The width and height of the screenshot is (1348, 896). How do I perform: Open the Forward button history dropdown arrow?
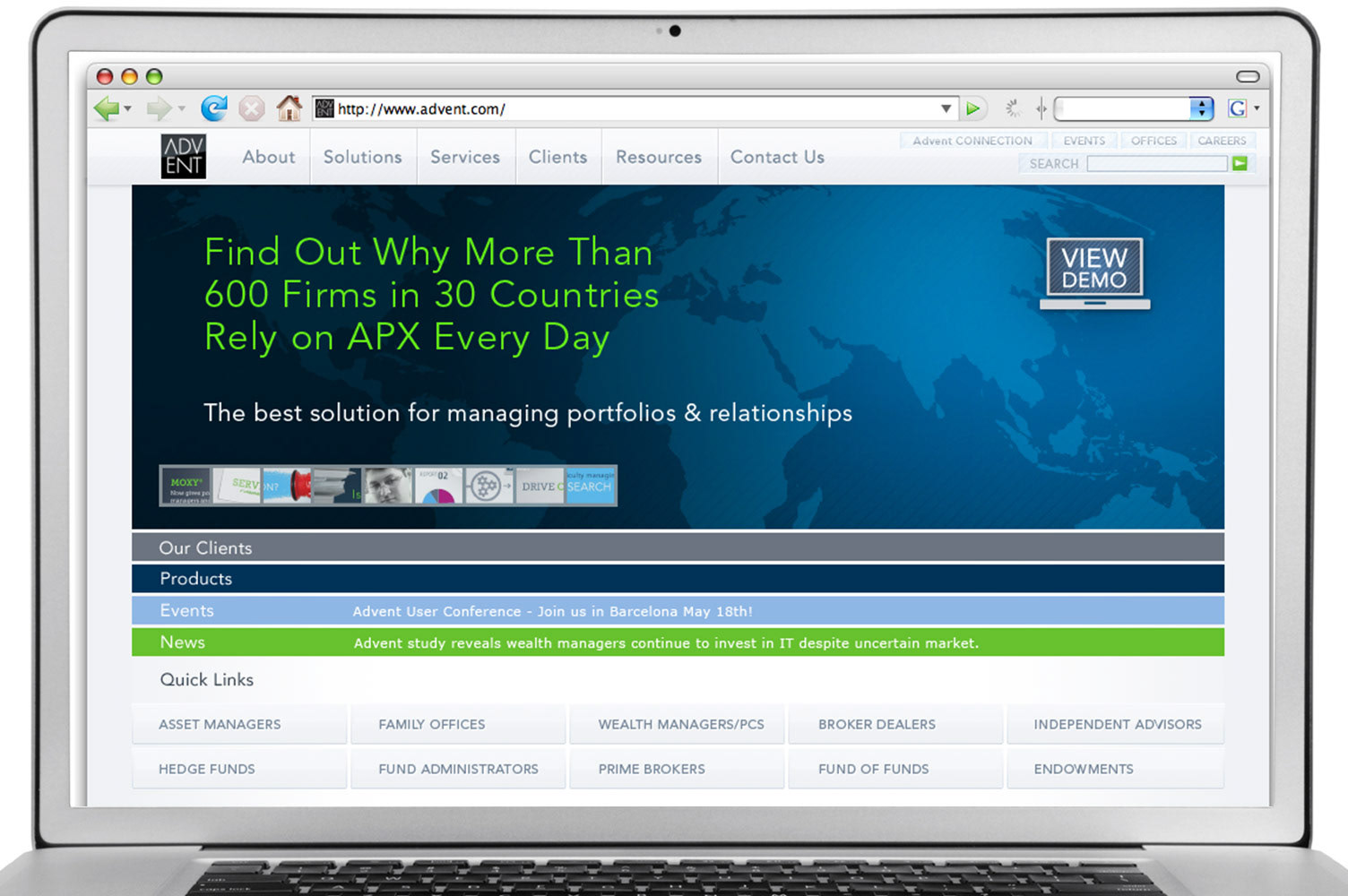[x=182, y=109]
